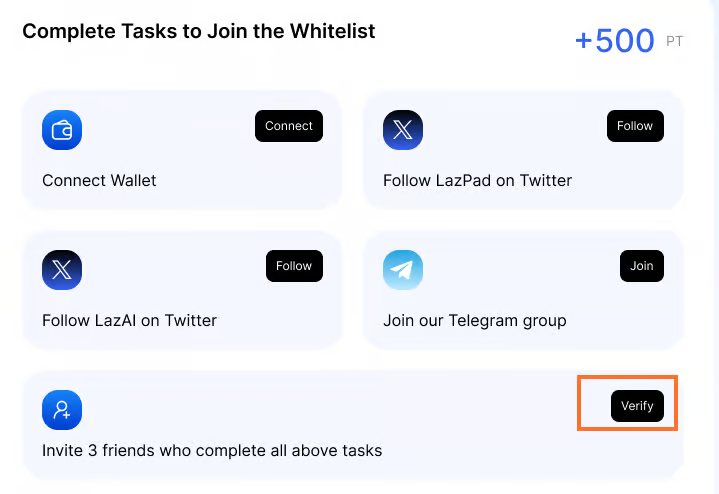This screenshot has height=494, width=719.
Task: Select 'Follow LazPad on Twitter' text
Action: coord(477,181)
